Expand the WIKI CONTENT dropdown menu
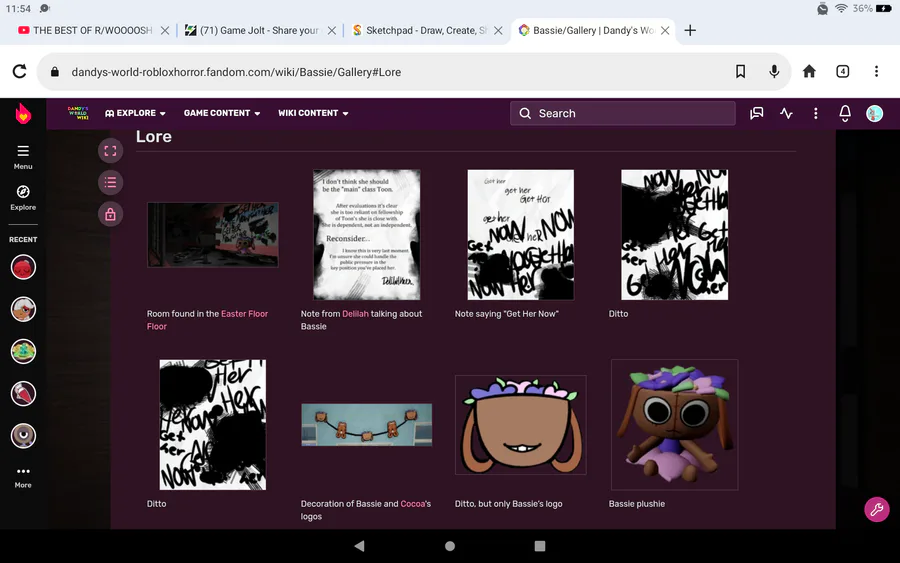The height and width of the screenshot is (563, 900). (x=313, y=113)
